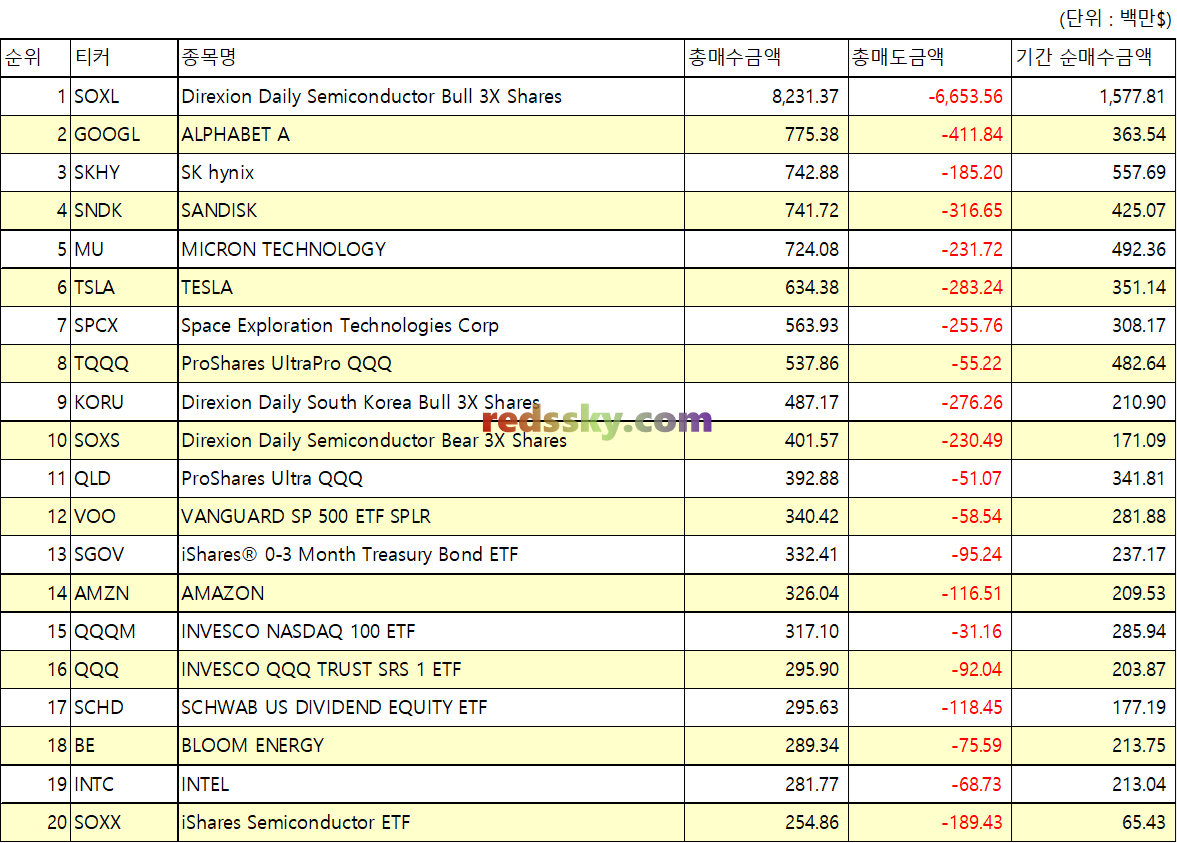Image resolution: width=1177 pixels, height=843 pixels.
Task: Select the QQQM ticker cell
Action: point(124,631)
